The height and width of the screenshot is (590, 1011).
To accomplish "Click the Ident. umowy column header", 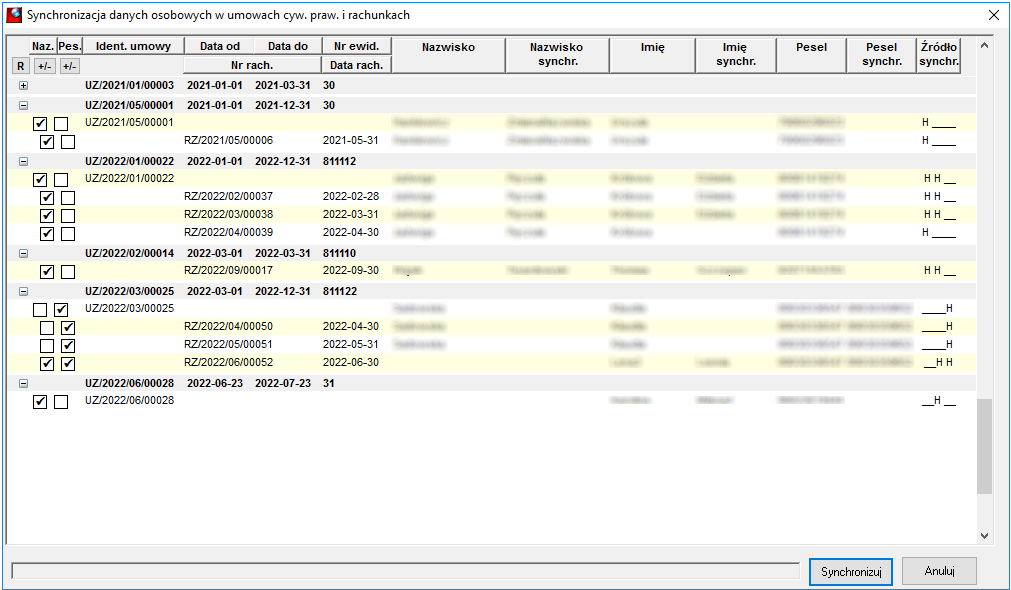I will tap(133, 46).
